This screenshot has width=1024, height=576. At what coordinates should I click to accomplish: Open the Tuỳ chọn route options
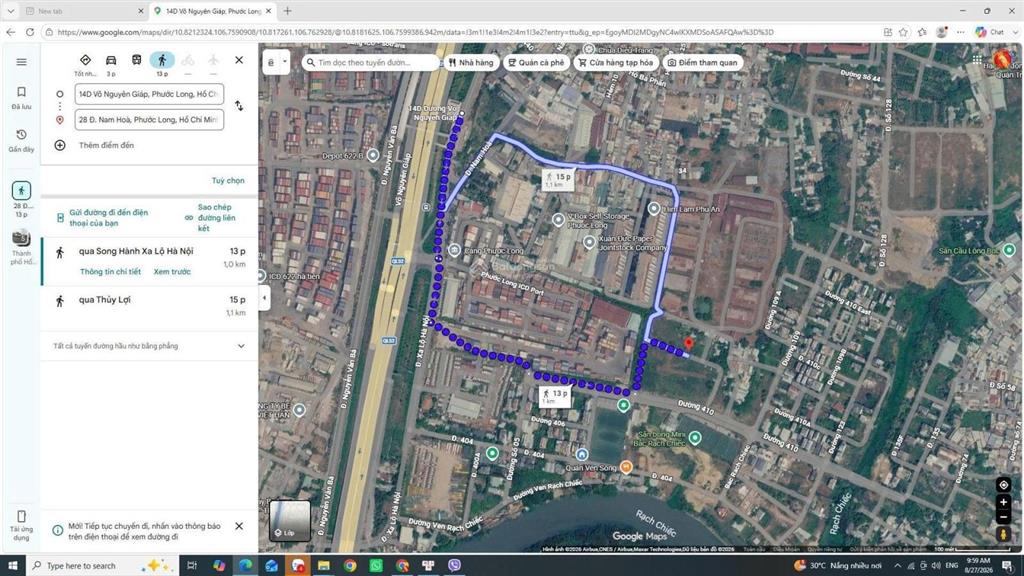click(x=228, y=180)
